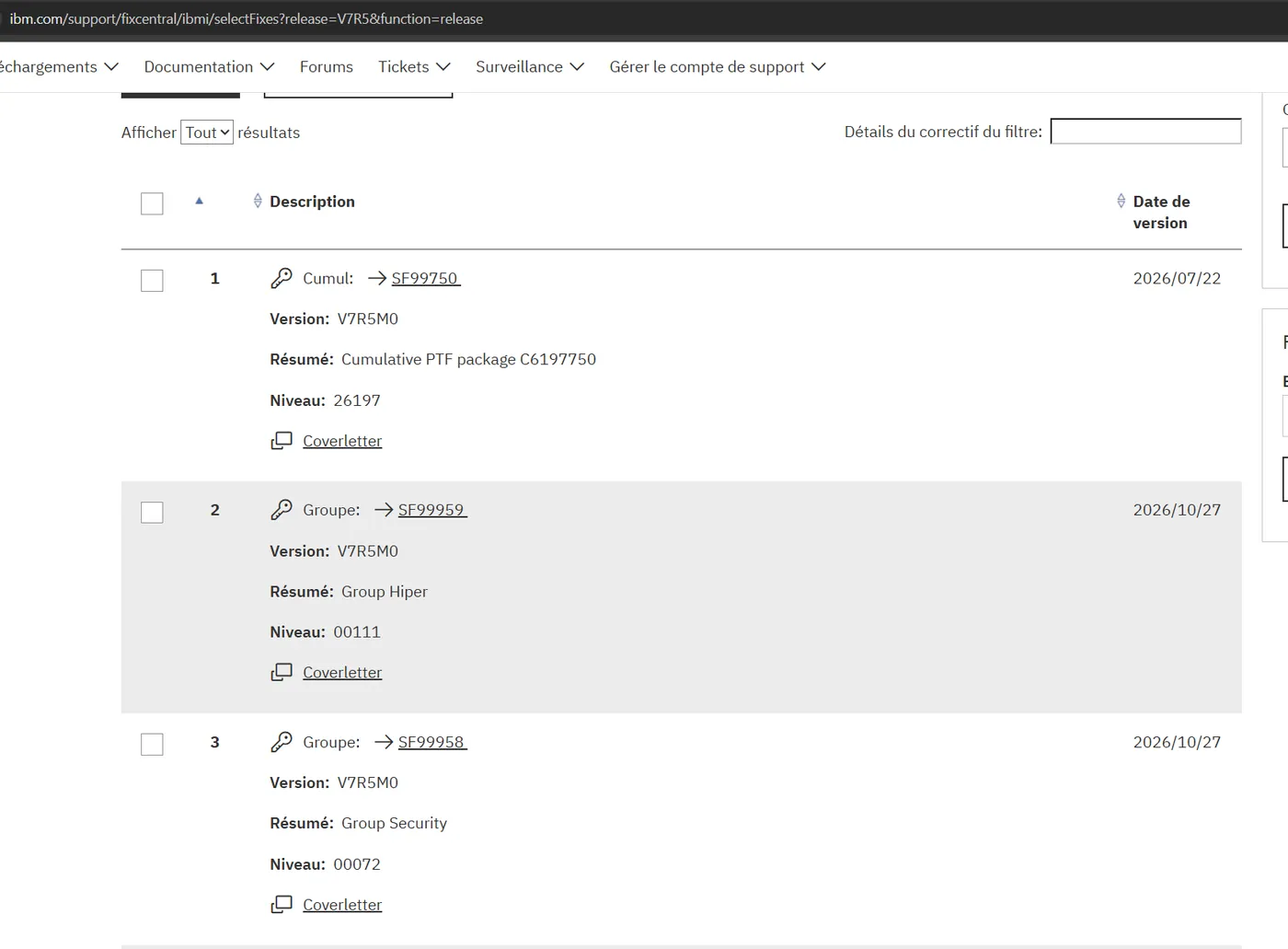Focus the Détails du correctif du filtre field
The height and width of the screenshot is (949, 1288).
tap(1145, 132)
